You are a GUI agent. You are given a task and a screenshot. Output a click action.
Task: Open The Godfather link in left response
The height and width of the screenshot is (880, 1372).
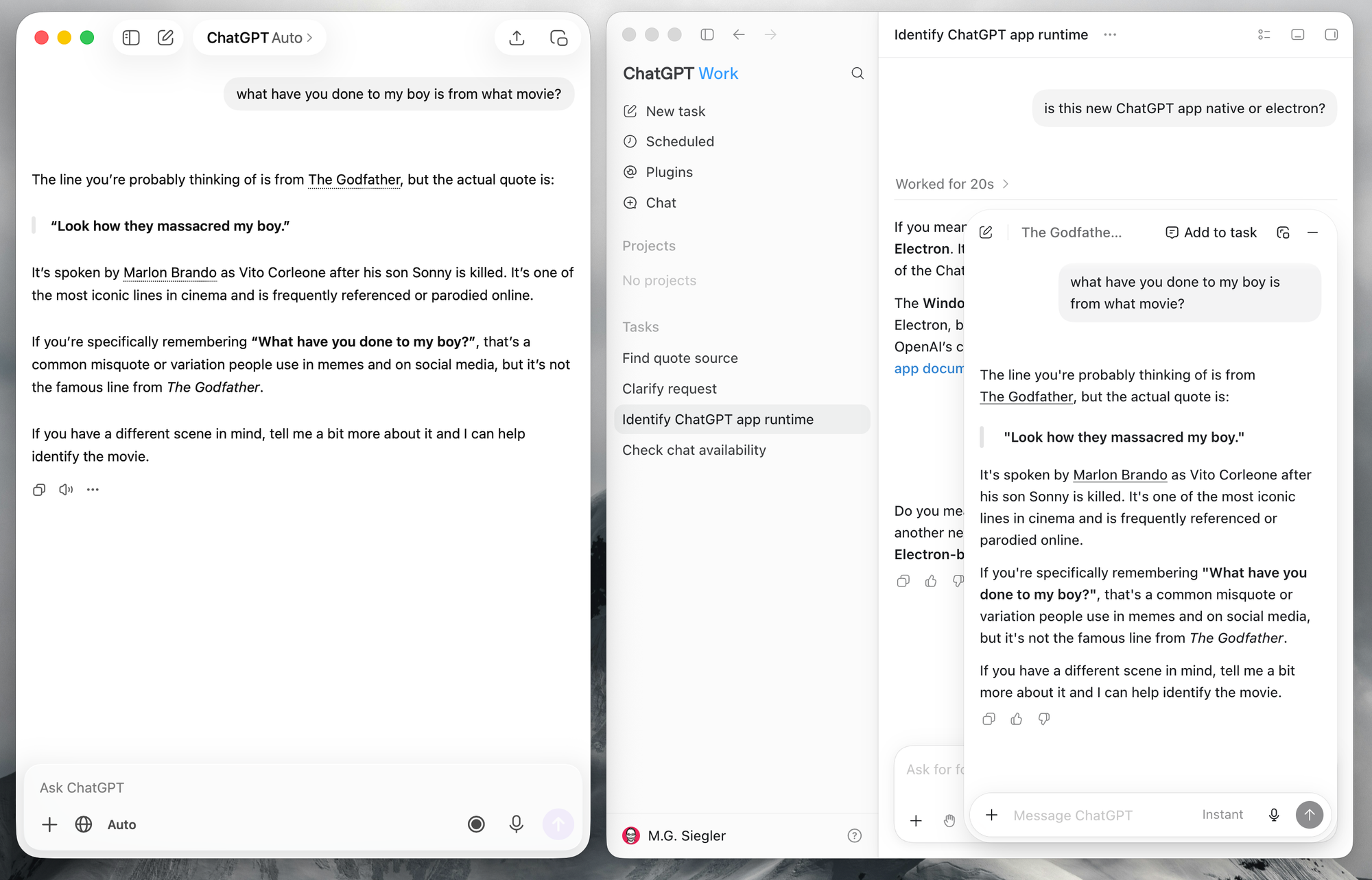tap(354, 180)
